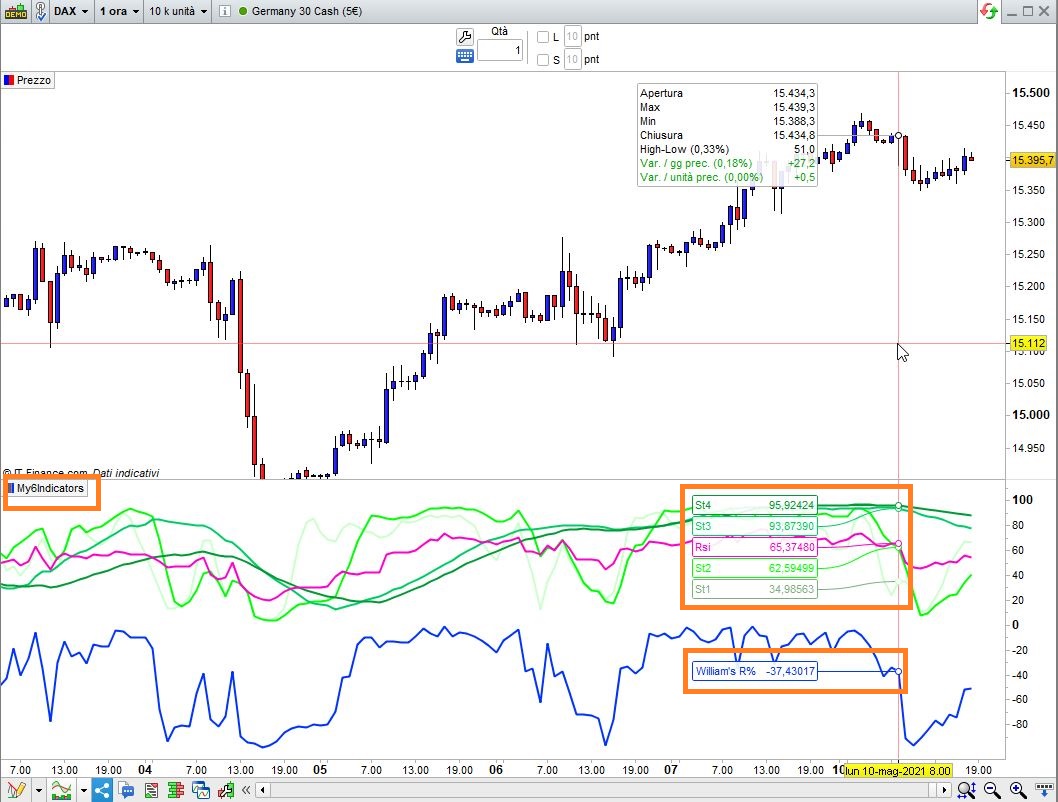Click 'Germany 30 Cash (5€)' instrument name

[307, 11]
